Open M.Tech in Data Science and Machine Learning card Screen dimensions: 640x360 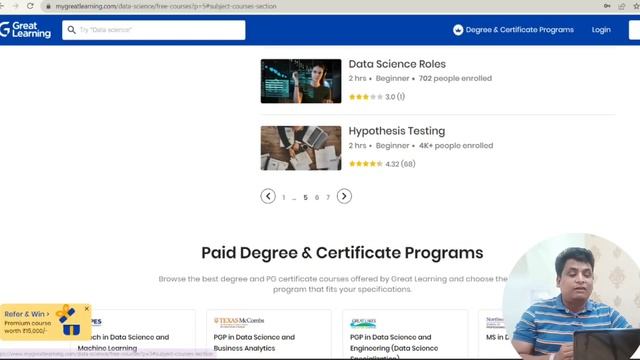coord(133,335)
